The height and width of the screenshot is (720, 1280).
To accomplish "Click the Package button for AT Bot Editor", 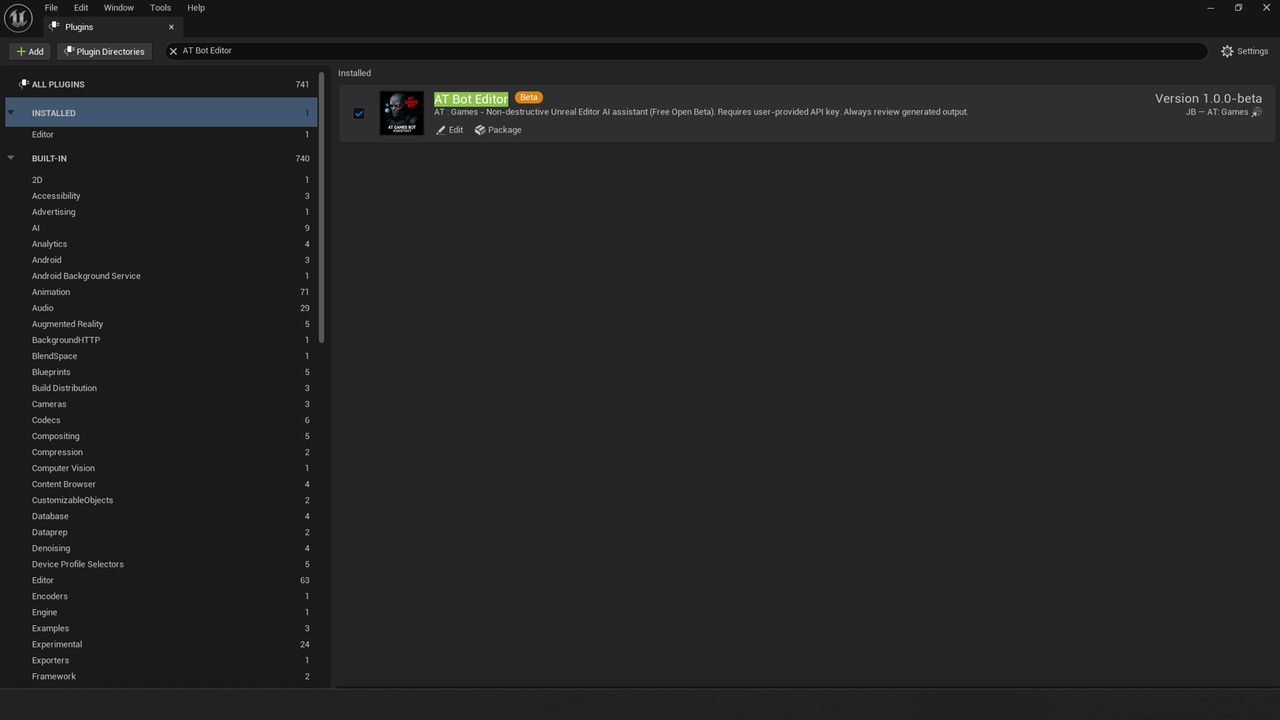I will click(498, 130).
